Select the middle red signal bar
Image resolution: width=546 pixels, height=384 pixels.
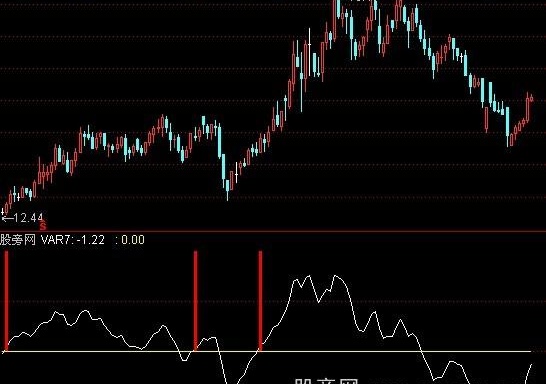[195, 300]
